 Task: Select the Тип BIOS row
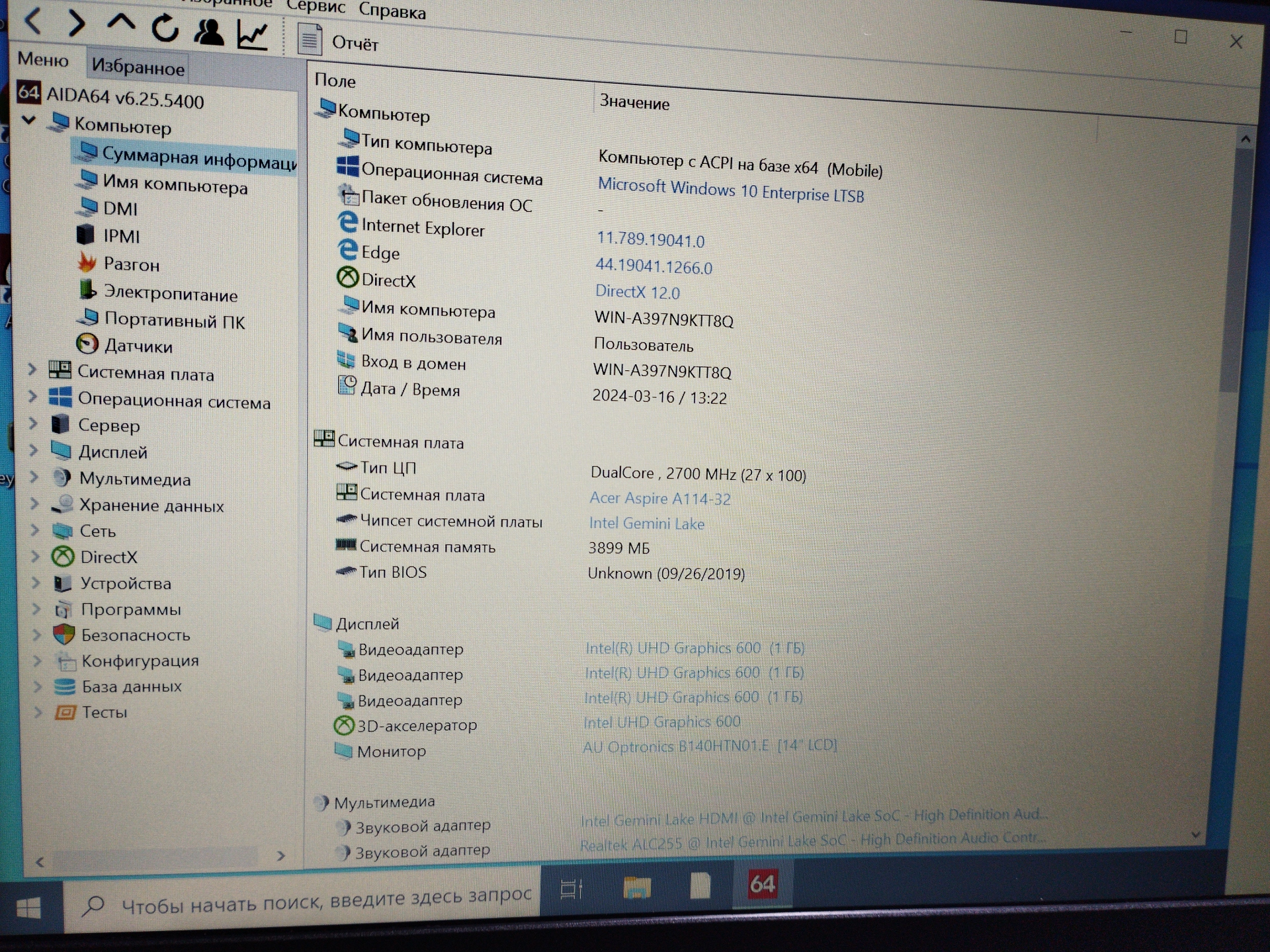[x=540, y=573]
